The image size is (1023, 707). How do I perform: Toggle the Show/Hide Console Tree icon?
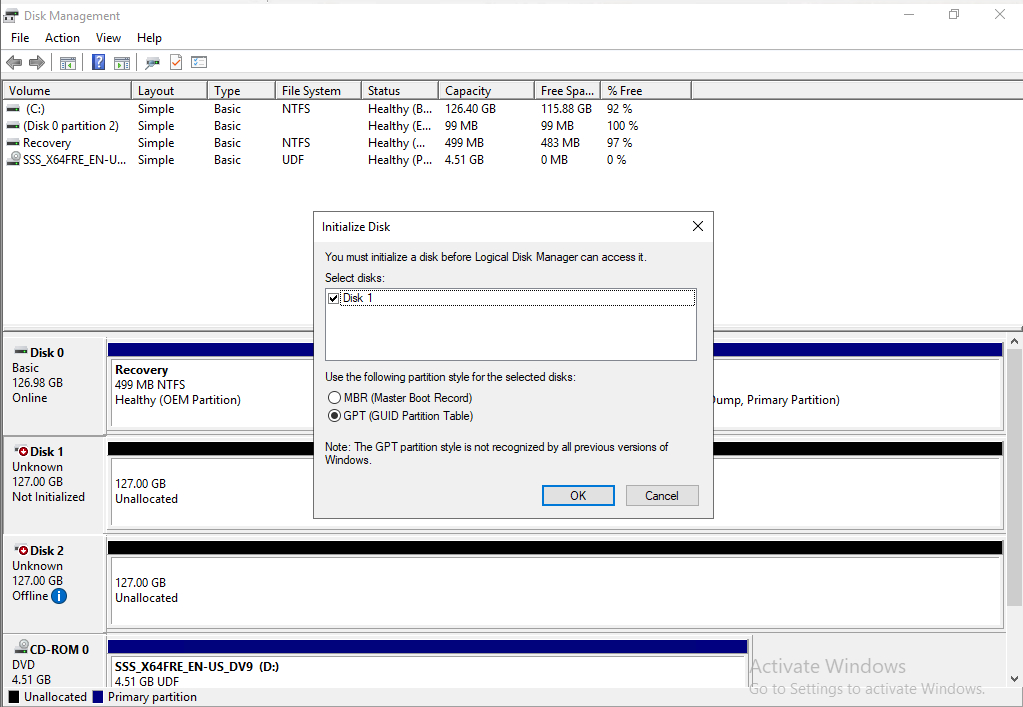pyautogui.click(x=67, y=61)
